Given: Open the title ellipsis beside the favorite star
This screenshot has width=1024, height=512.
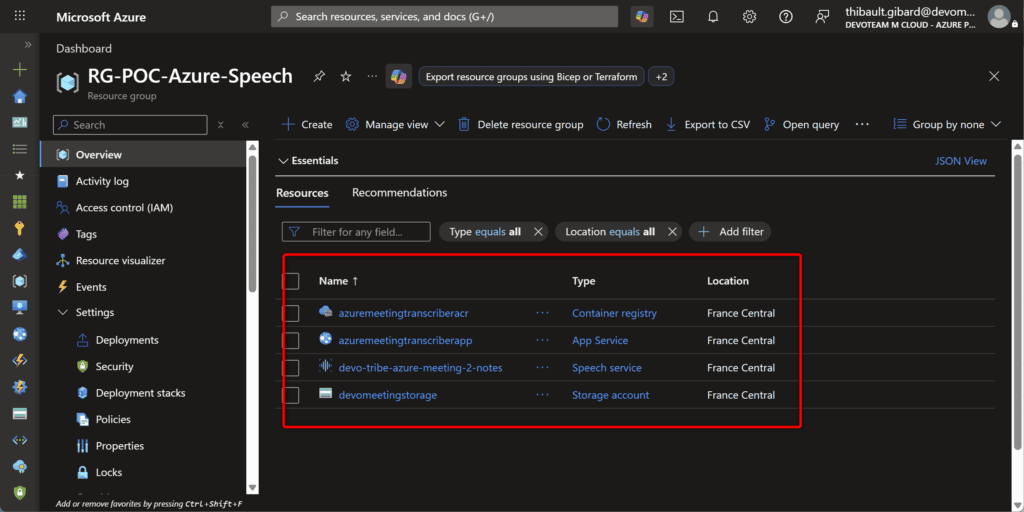Looking at the screenshot, I should click(x=372, y=76).
